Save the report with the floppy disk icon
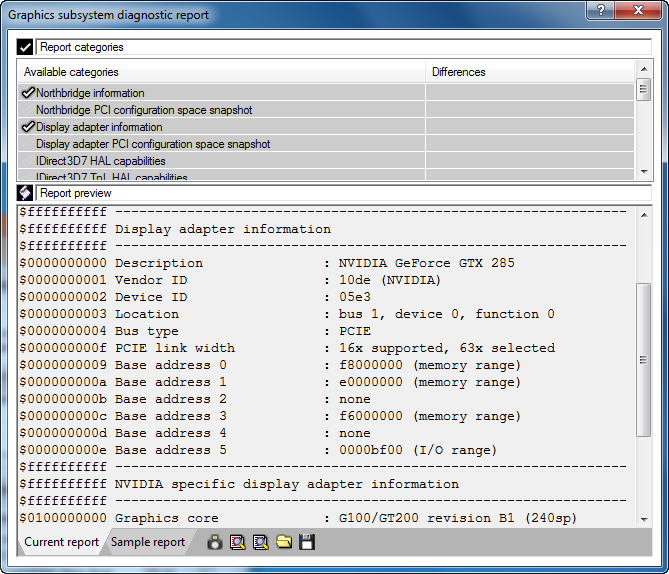669x574 pixels. coord(307,542)
